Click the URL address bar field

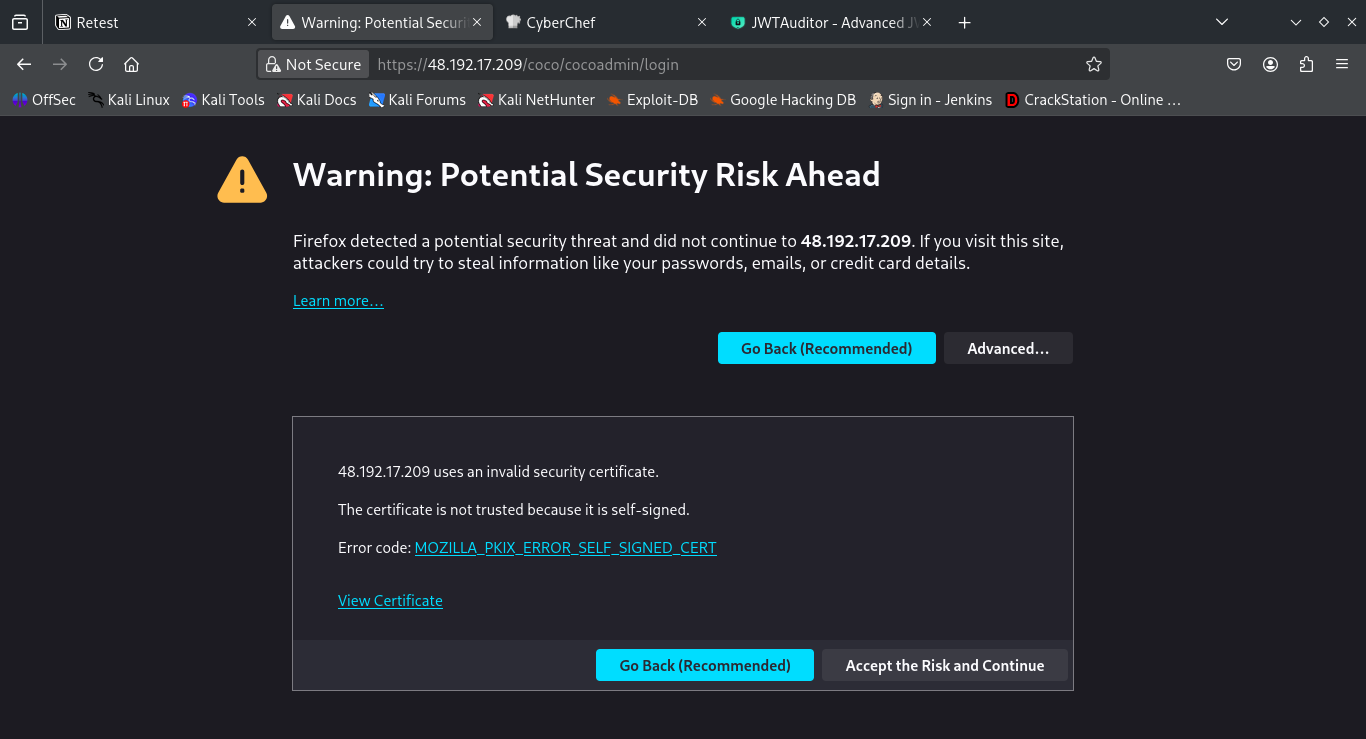[x=724, y=64]
